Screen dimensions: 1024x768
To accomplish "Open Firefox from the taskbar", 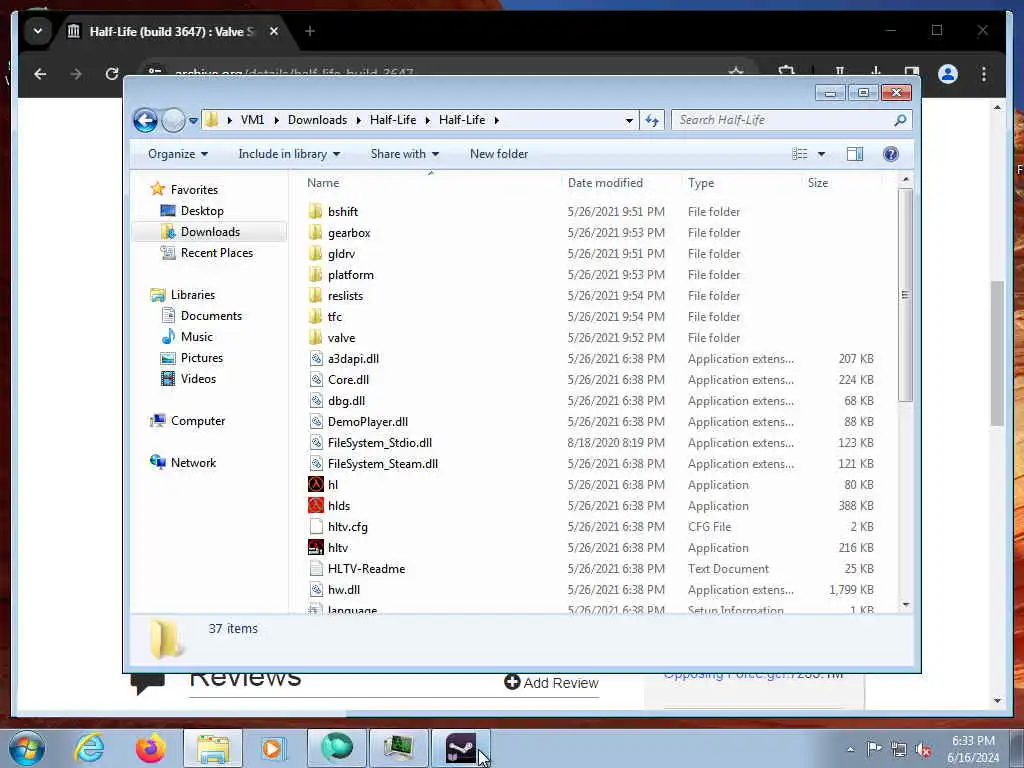I will click(150, 748).
